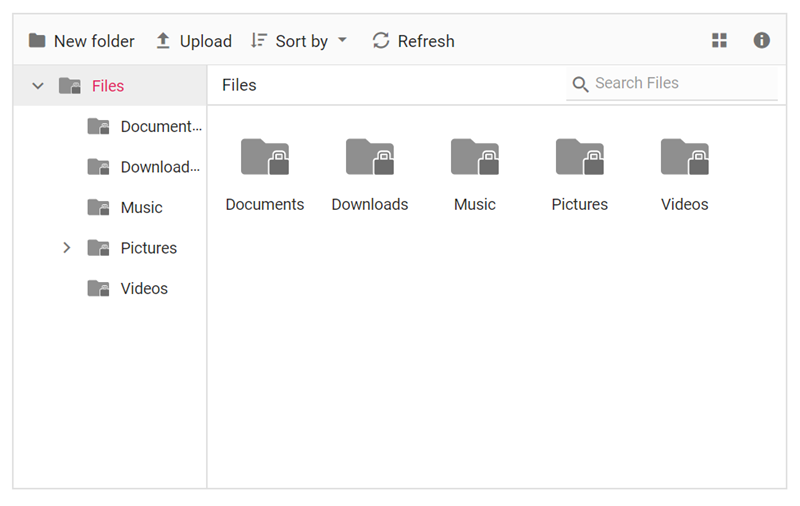This screenshot has height=506, width=800.
Task: Click the Music locked folder icon
Action: (475, 157)
